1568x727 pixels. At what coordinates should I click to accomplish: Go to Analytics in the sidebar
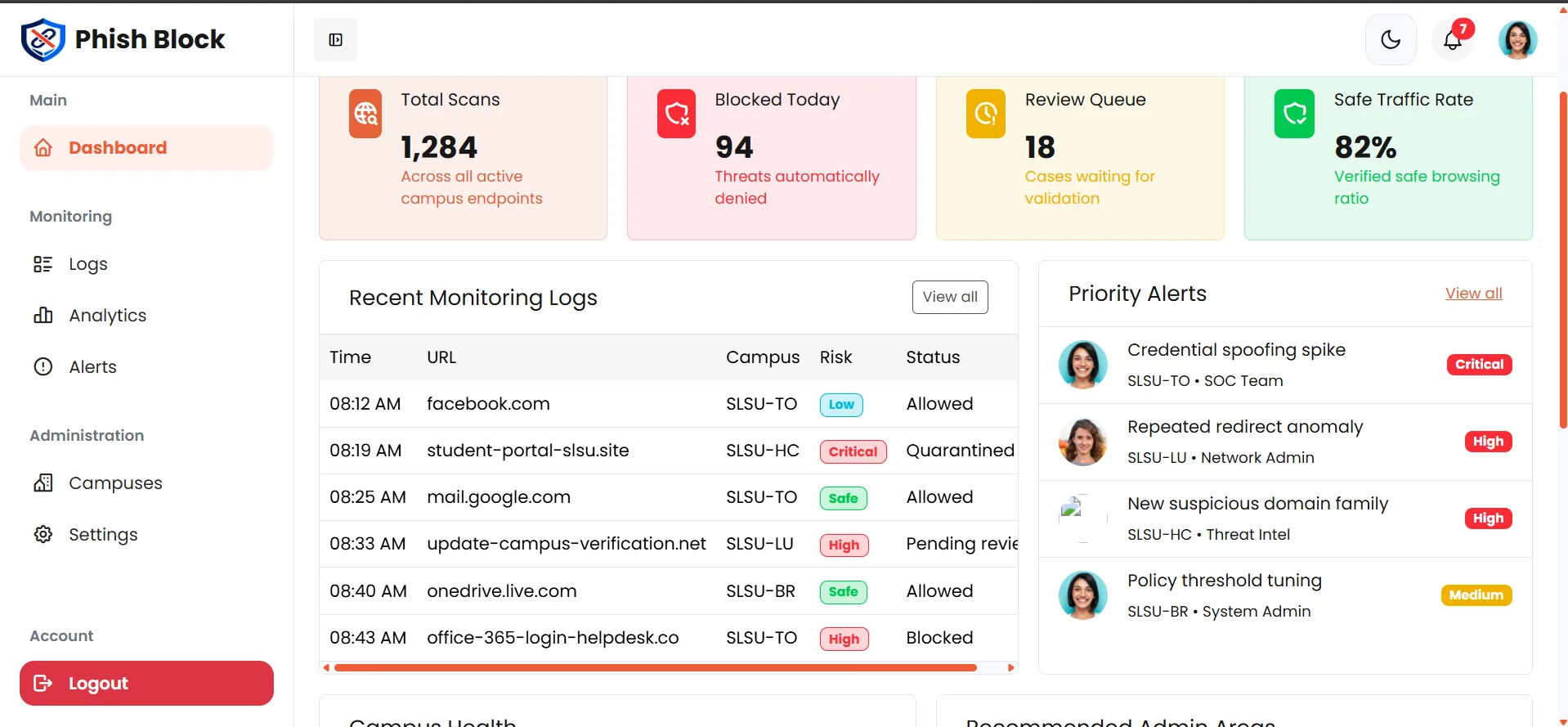[x=147, y=316]
